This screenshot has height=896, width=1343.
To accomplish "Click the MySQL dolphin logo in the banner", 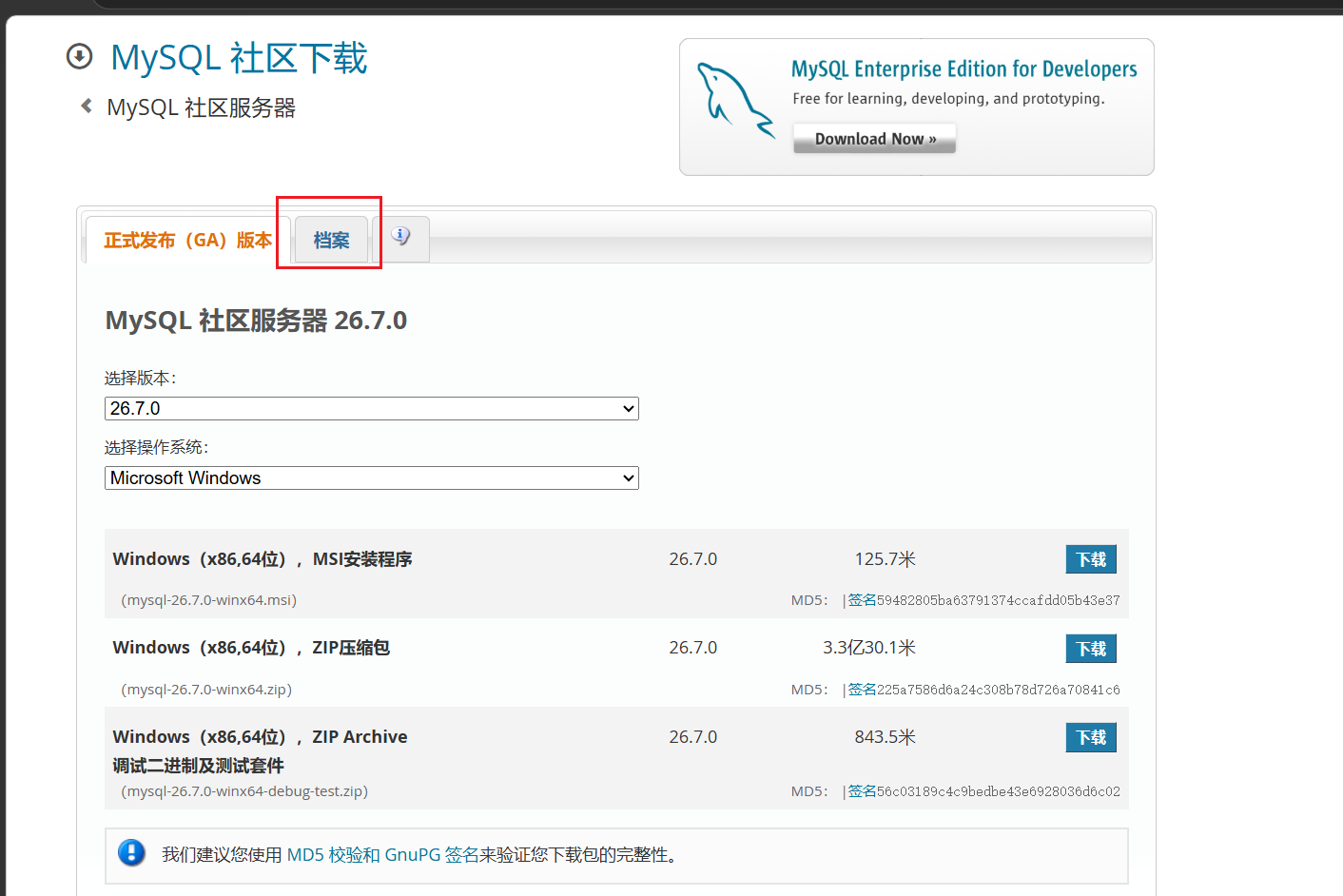I will pyautogui.click(x=735, y=100).
